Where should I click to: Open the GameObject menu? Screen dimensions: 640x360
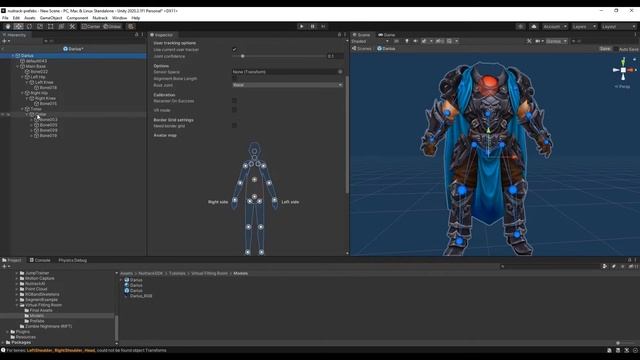click(51, 18)
